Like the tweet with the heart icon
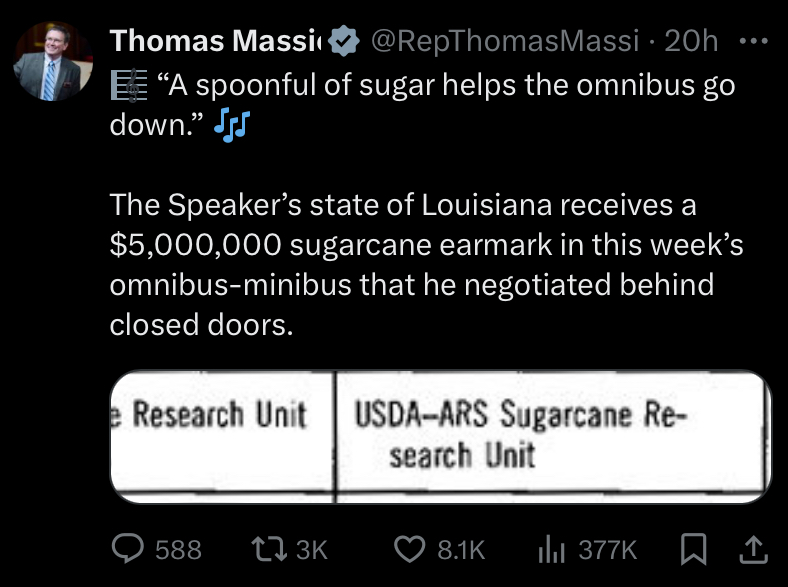The height and width of the screenshot is (587, 788). pyautogui.click(x=410, y=549)
